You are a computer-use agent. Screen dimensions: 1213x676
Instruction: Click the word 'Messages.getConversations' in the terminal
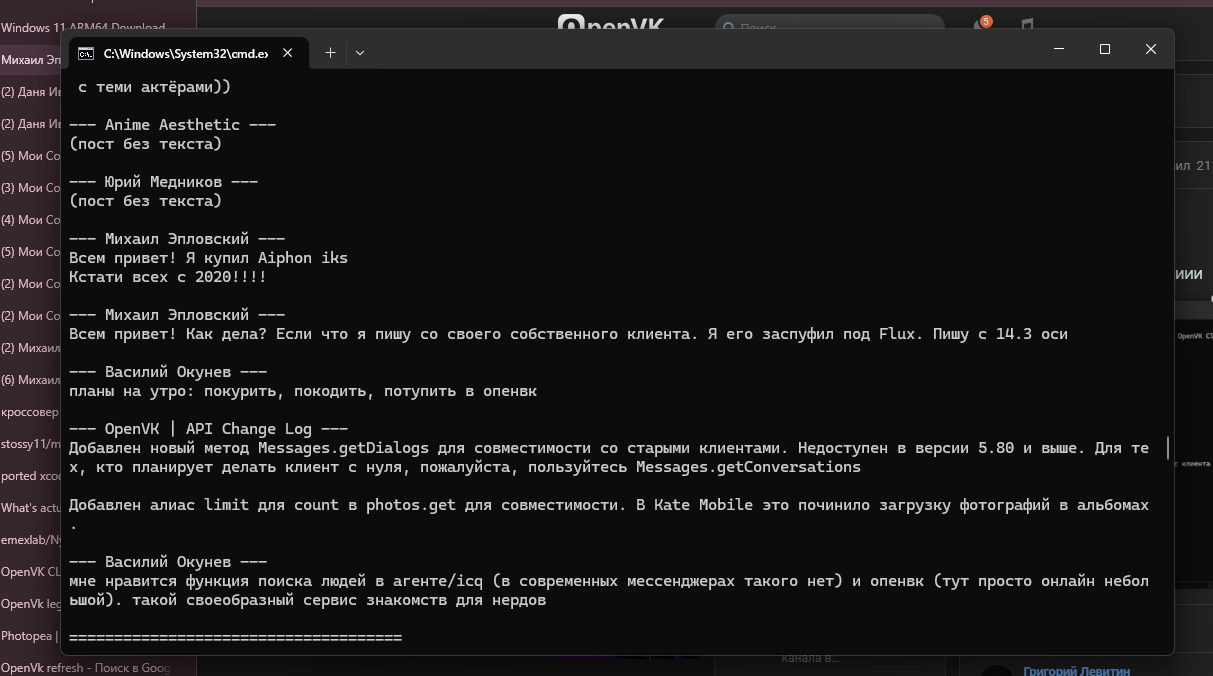click(x=748, y=467)
